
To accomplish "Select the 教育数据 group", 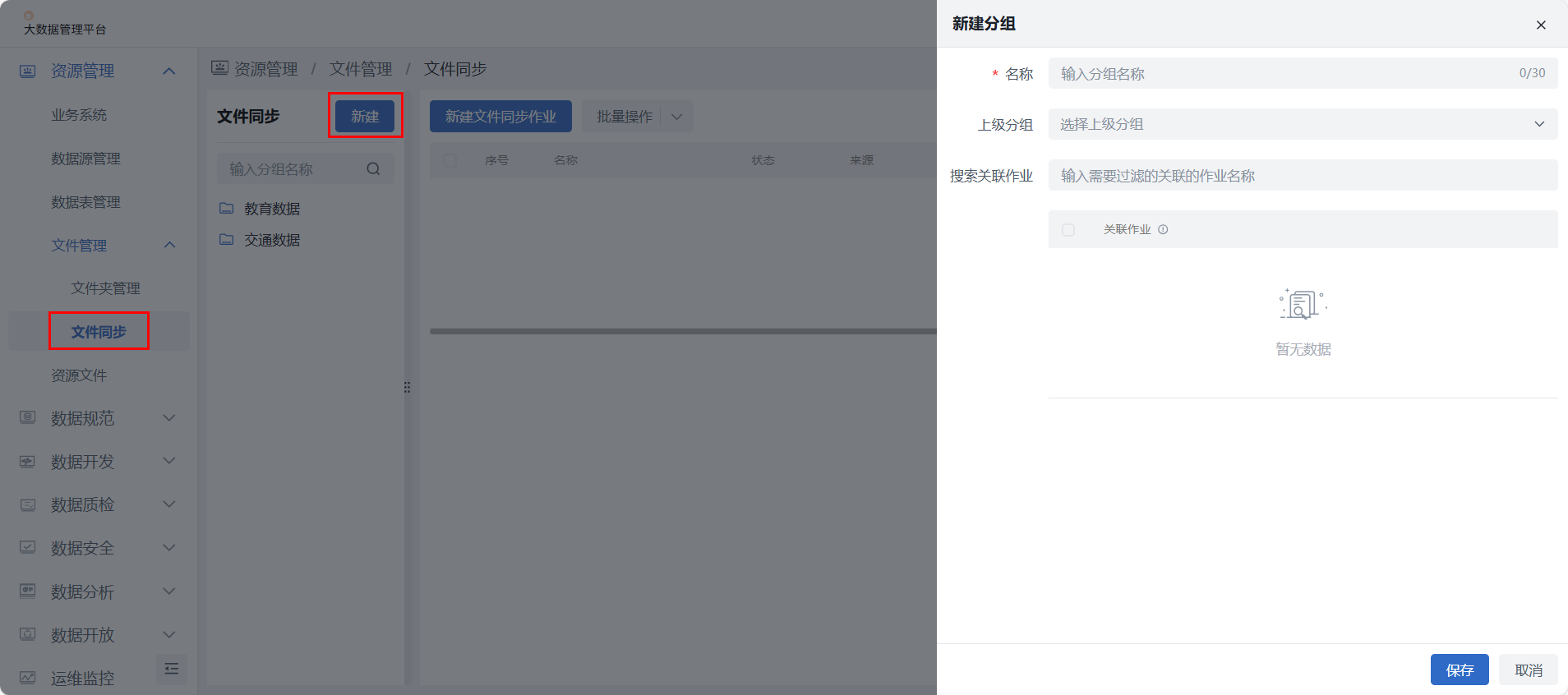I will click(272, 209).
